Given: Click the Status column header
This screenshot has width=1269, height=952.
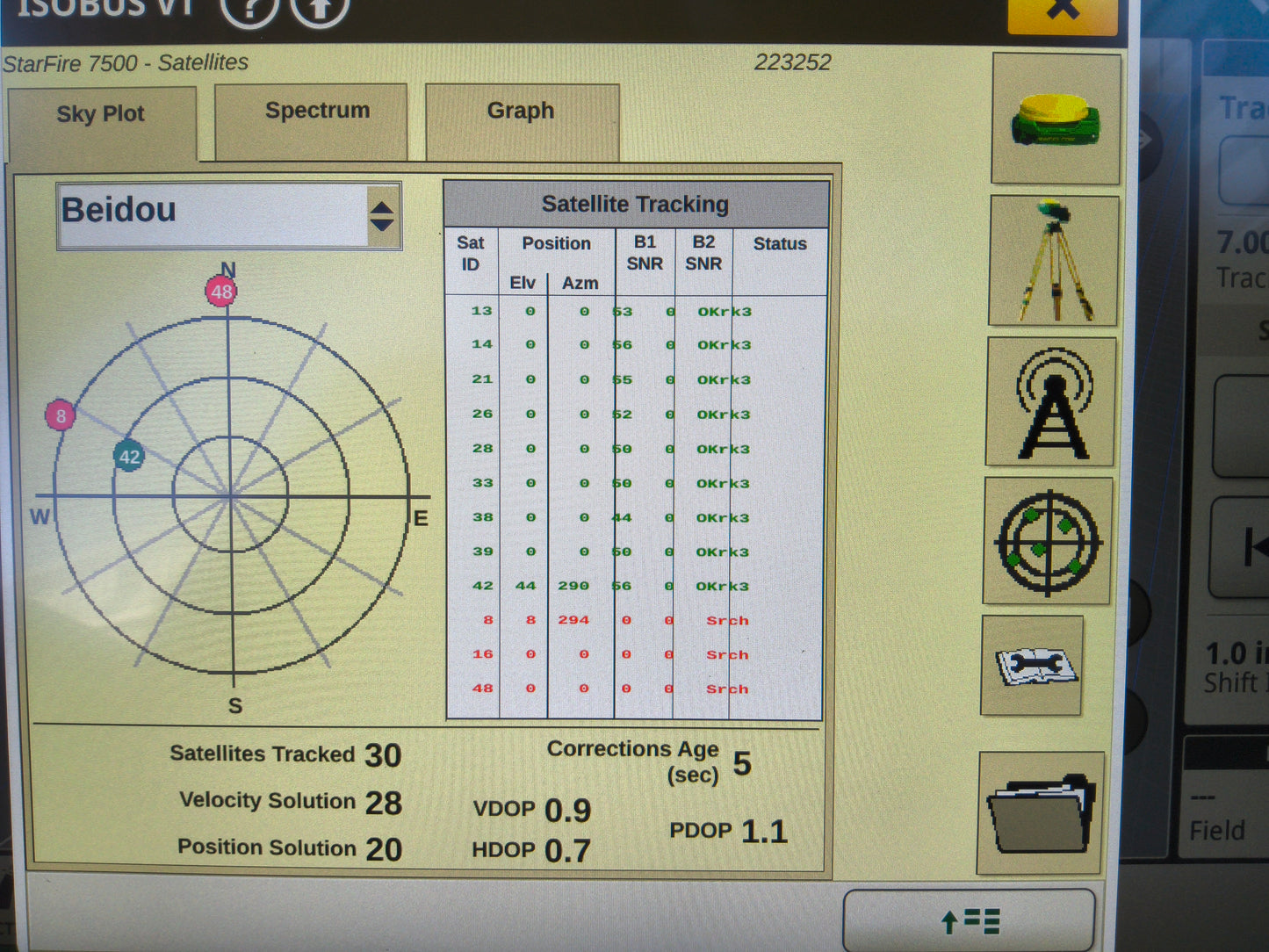Looking at the screenshot, I should (x=780, y=244).
